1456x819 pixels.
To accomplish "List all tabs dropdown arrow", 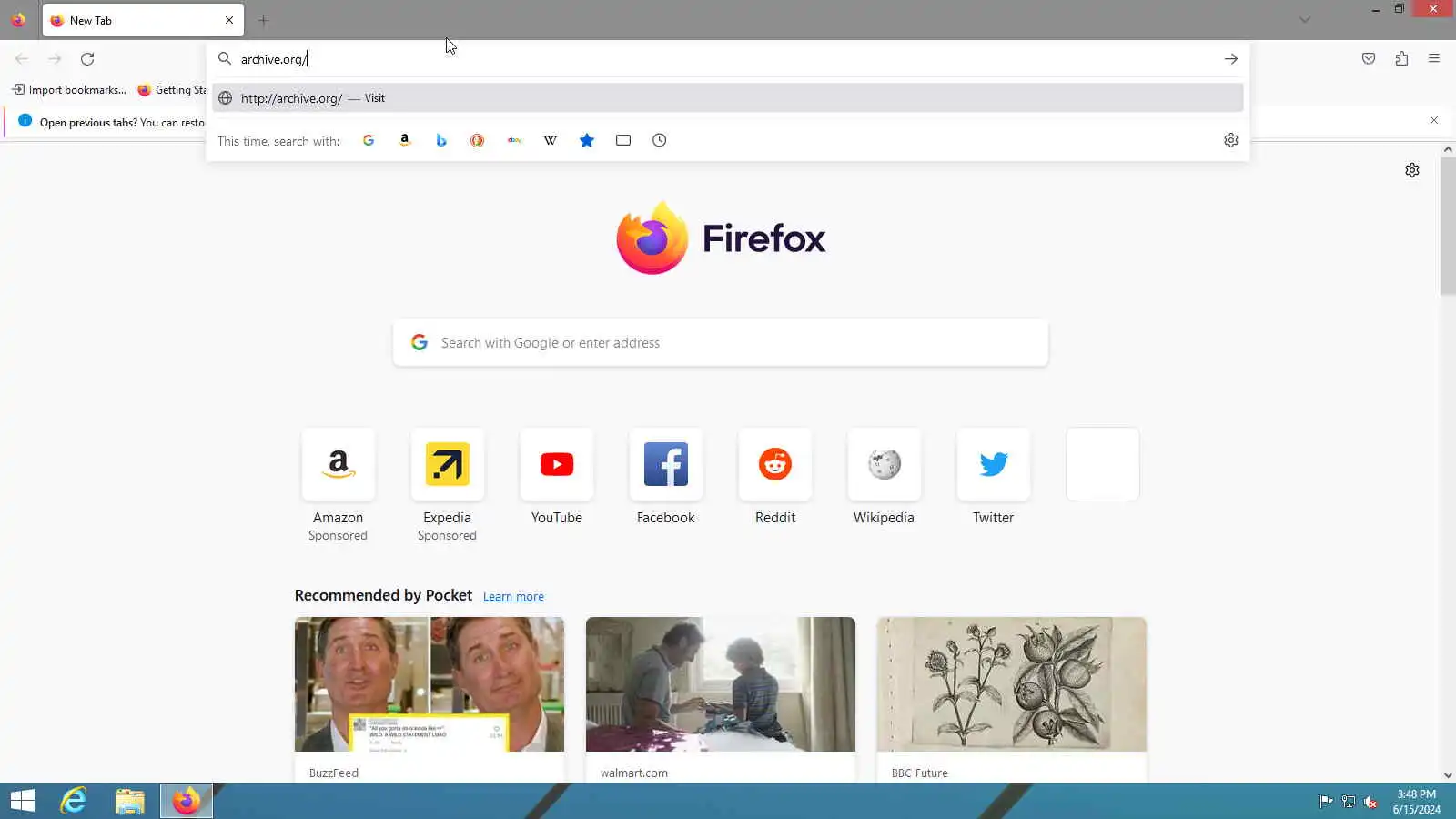I will pos(1305,20).
